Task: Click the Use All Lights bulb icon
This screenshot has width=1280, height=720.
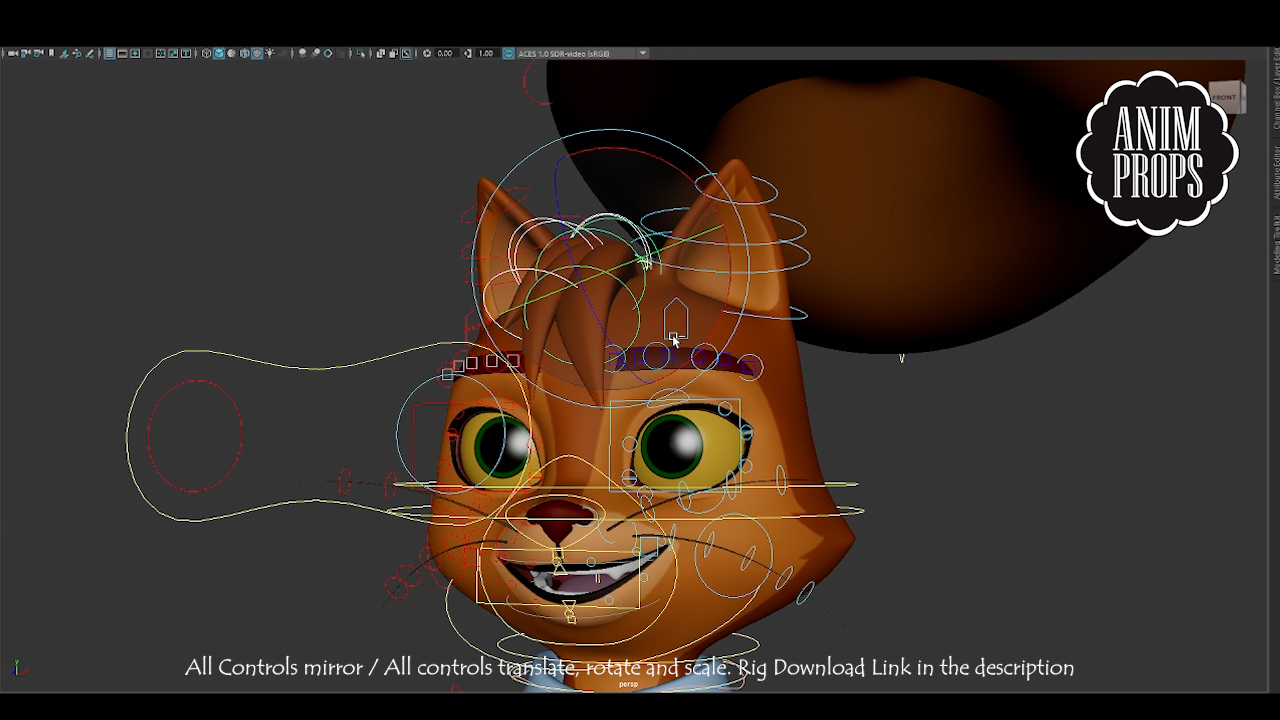Action: click(x=270, y=53)
